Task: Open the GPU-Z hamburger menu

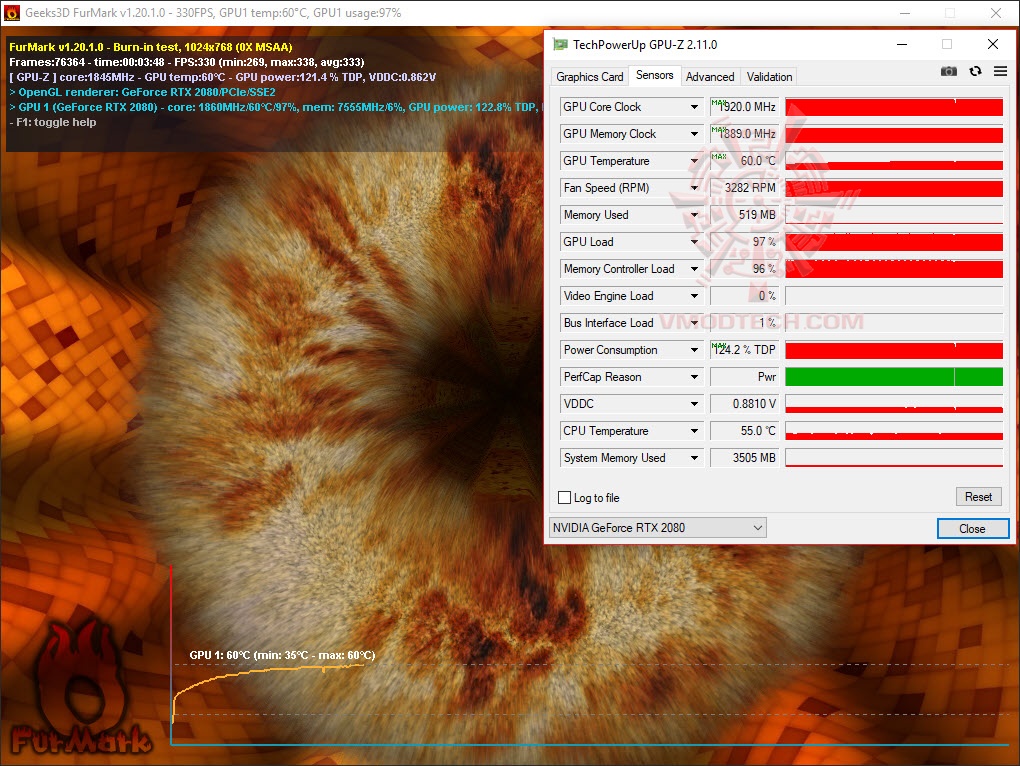Action: [x=1000, y=72]
